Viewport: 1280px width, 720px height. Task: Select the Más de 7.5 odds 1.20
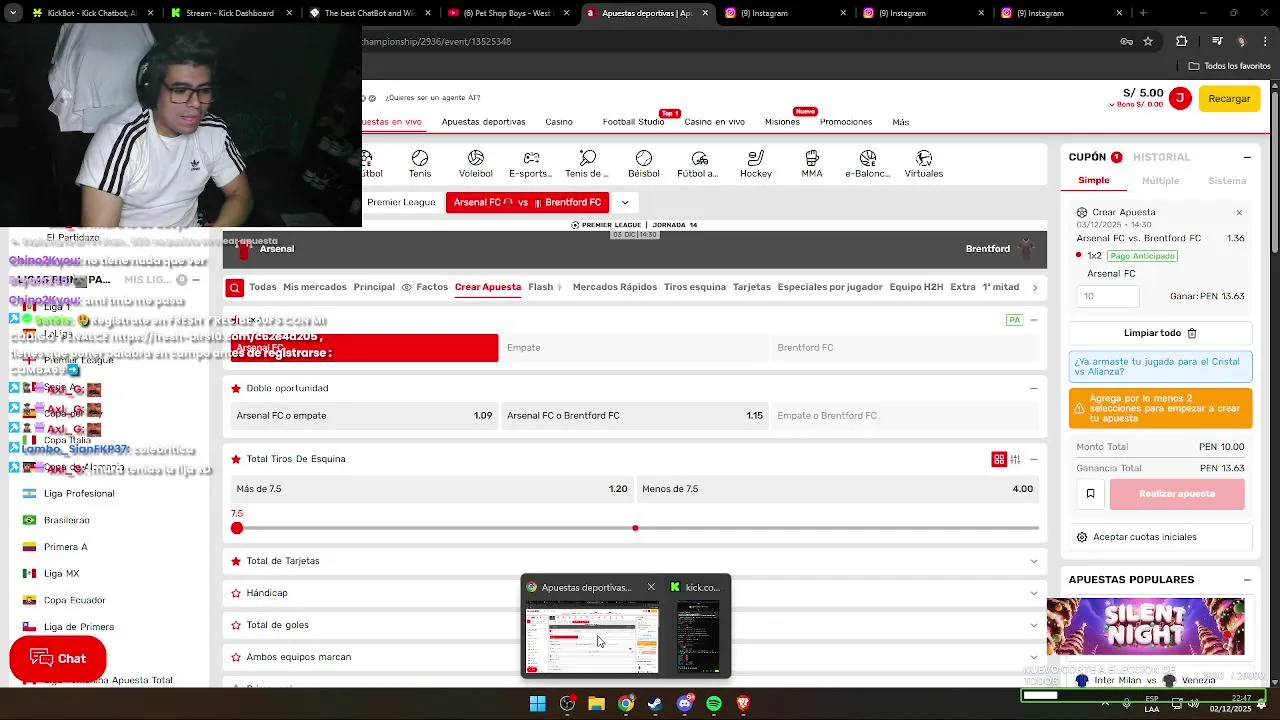(x=431, y=489)
